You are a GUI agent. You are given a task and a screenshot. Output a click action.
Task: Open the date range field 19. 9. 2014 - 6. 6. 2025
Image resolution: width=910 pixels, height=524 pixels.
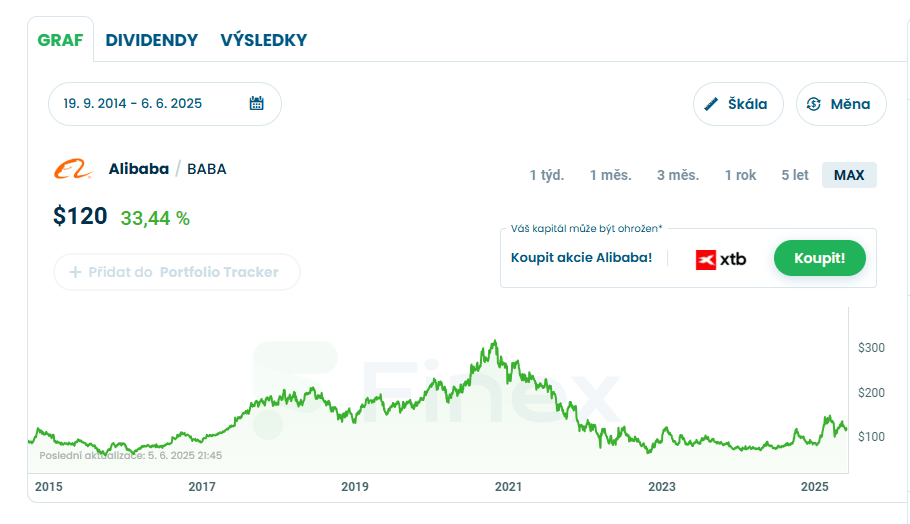click(x=165, y=104)
